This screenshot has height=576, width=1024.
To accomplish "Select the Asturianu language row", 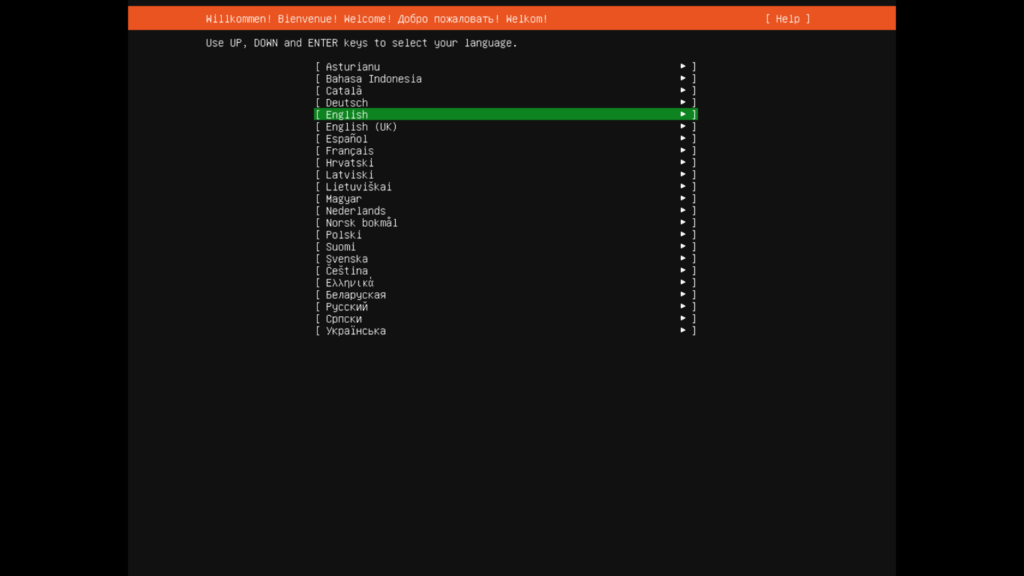I will click(x=505, y=67).
